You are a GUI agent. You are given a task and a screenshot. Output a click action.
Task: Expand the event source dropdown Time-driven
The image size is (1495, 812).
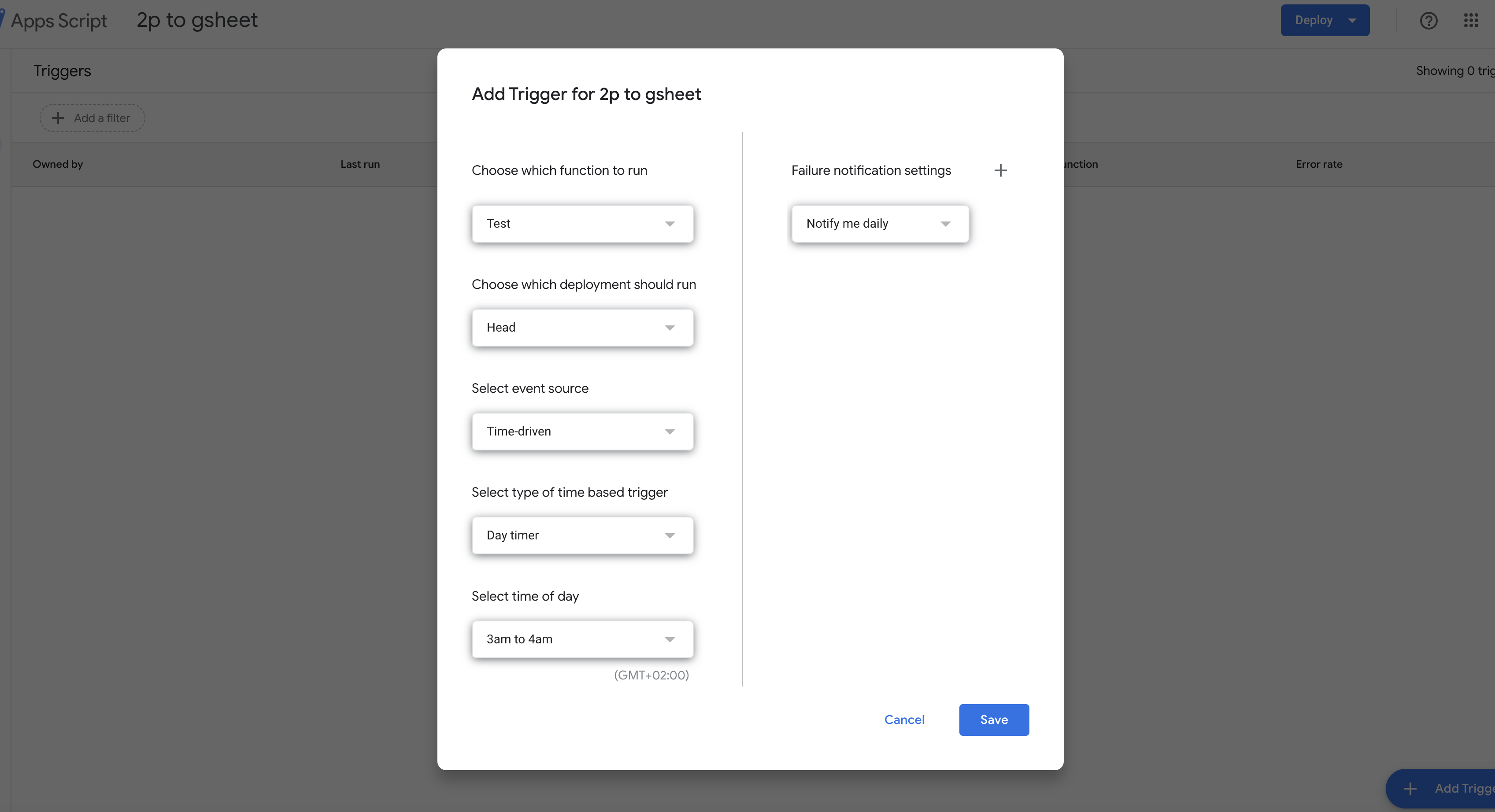[x=582, y=432]
